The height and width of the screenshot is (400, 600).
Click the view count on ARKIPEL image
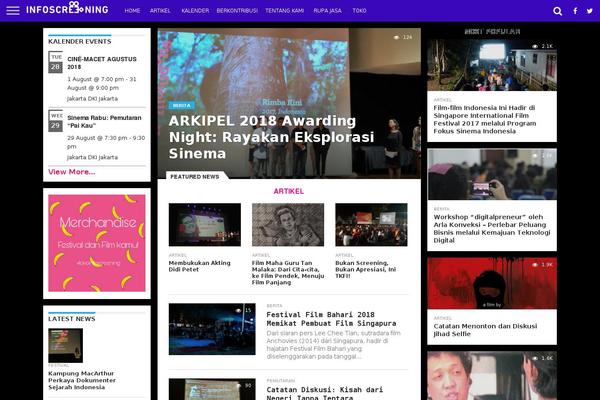click(x=403, y=37)
